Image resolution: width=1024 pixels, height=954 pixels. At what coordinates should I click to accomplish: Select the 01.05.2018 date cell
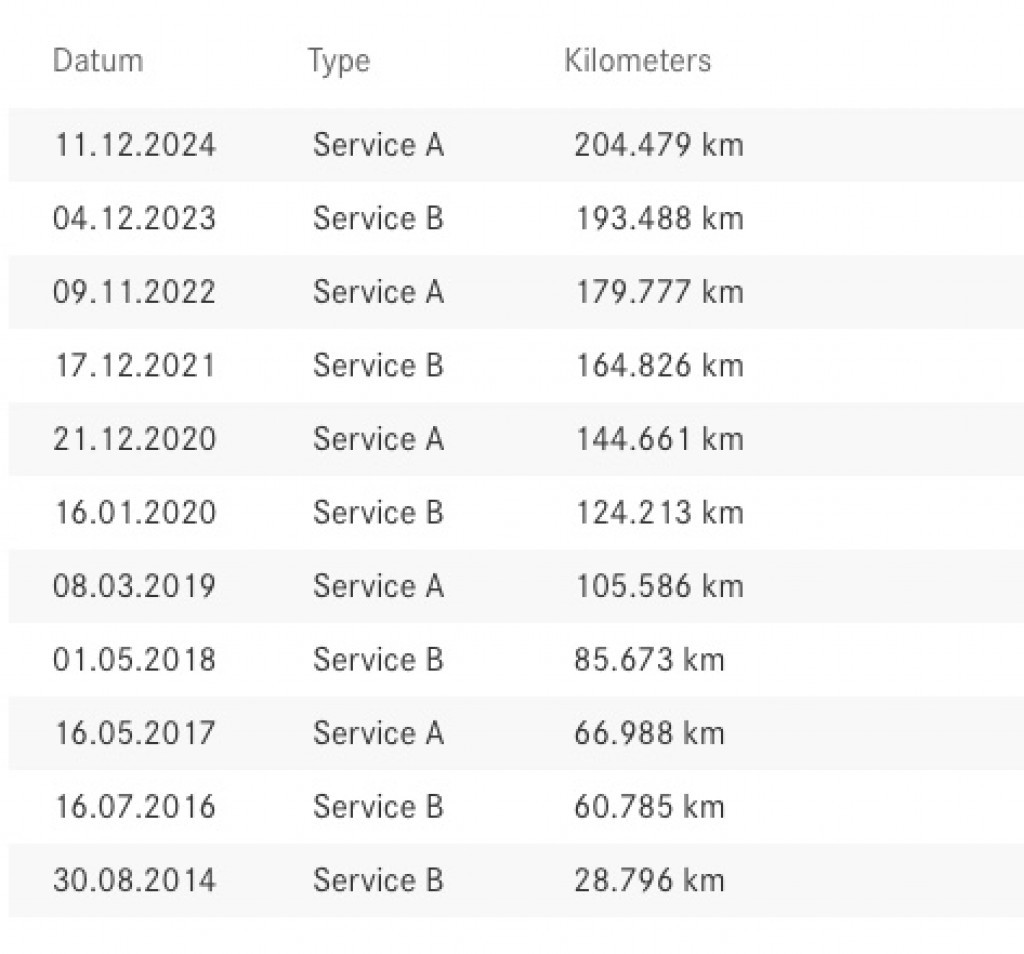pyautogui.click(x=134, y=659)
